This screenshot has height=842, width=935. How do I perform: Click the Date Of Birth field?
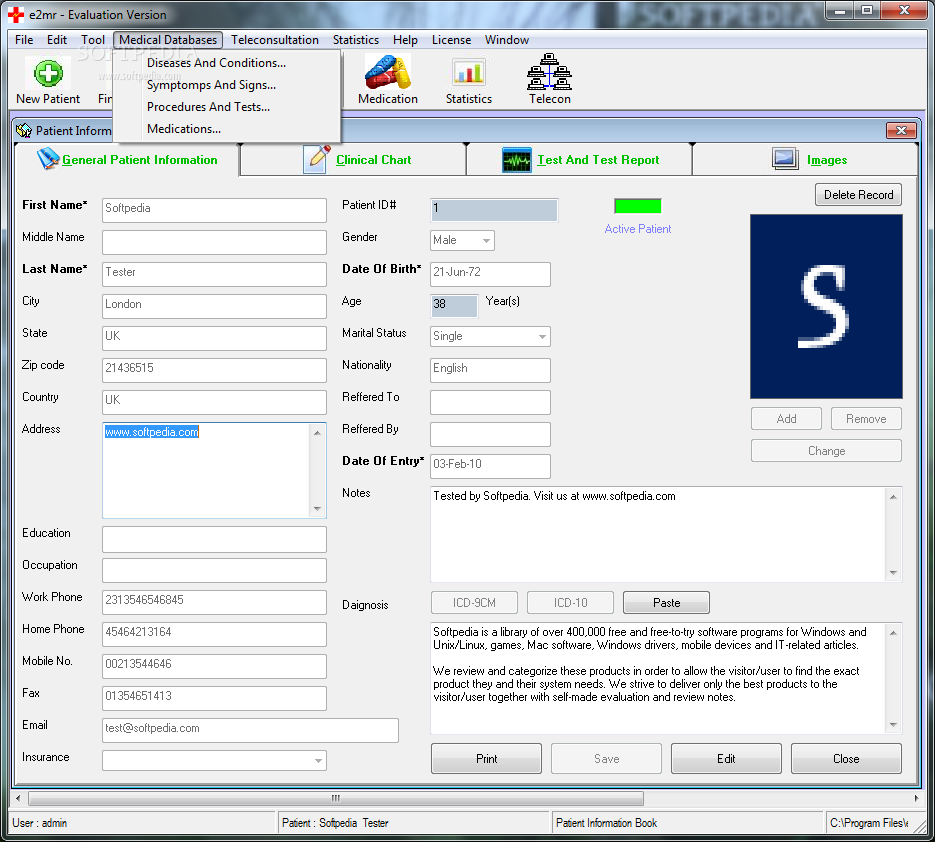(x=490, y=274)
